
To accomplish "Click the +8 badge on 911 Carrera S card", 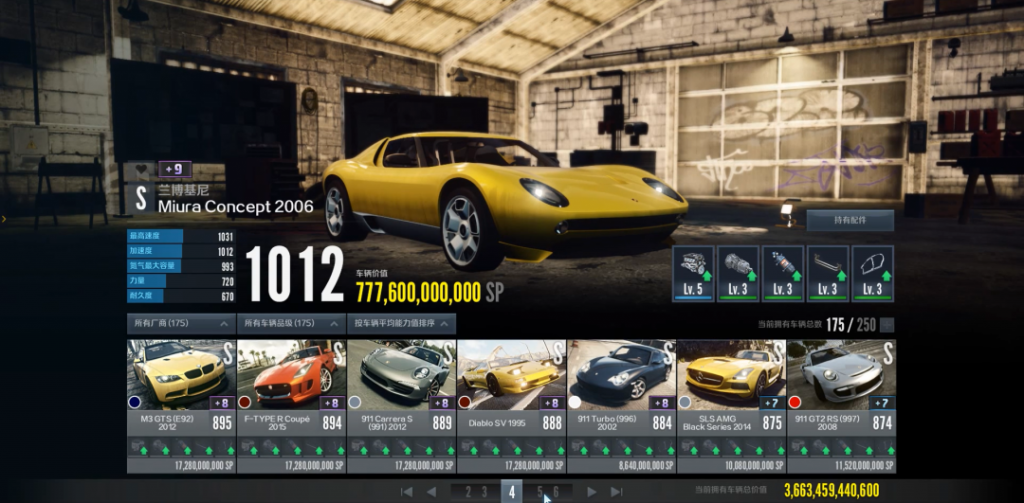I will (442, 402).
